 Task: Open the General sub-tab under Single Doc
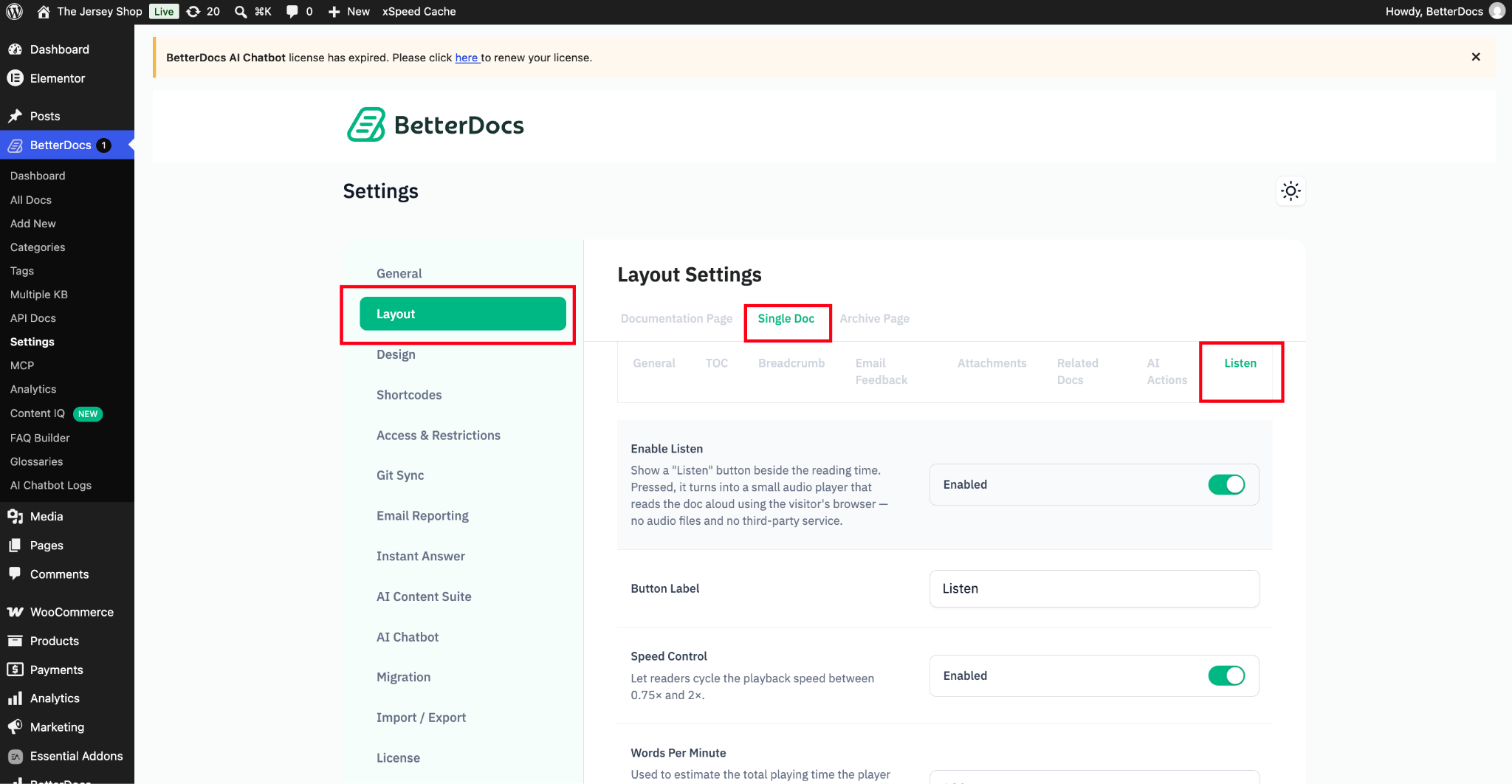654,363
